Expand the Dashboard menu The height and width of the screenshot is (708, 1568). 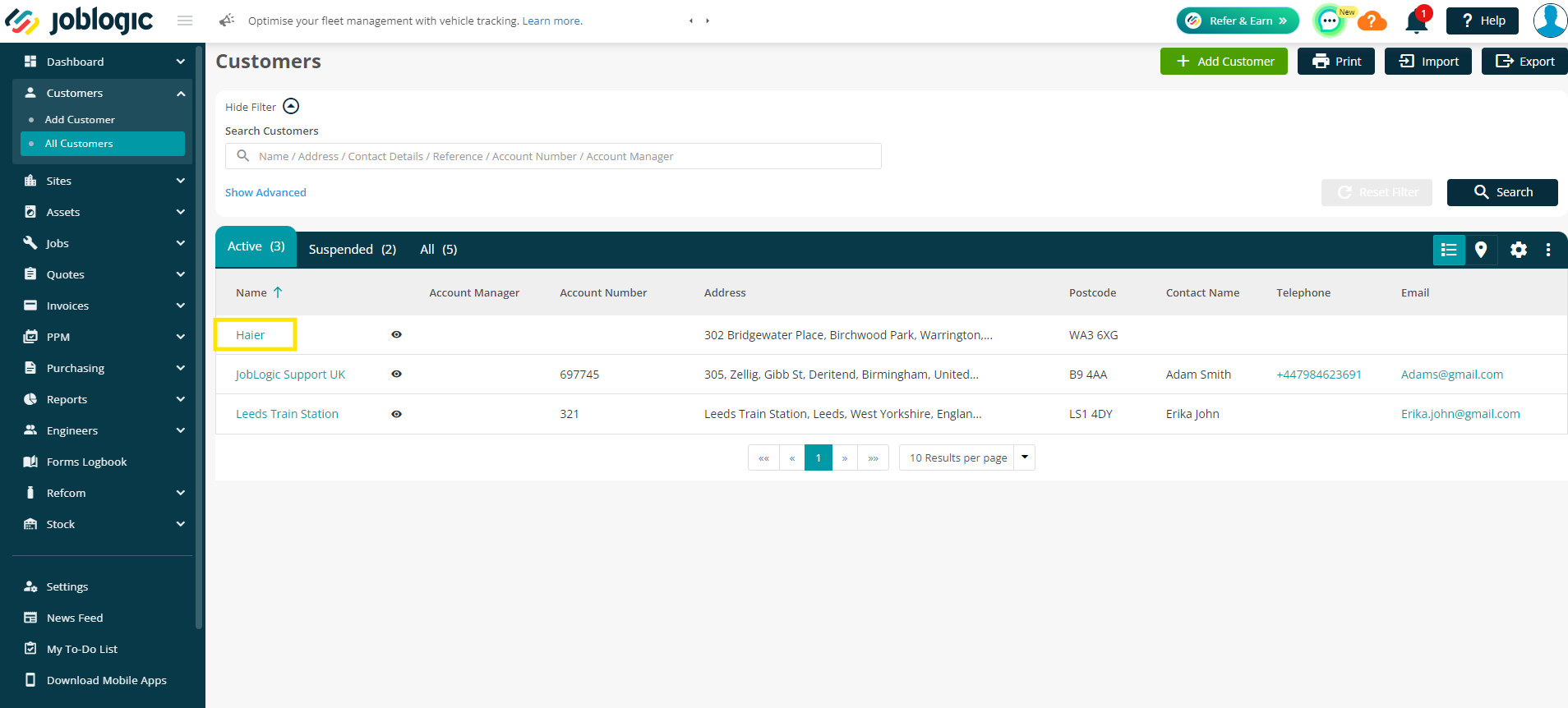[x=180, y=62]
